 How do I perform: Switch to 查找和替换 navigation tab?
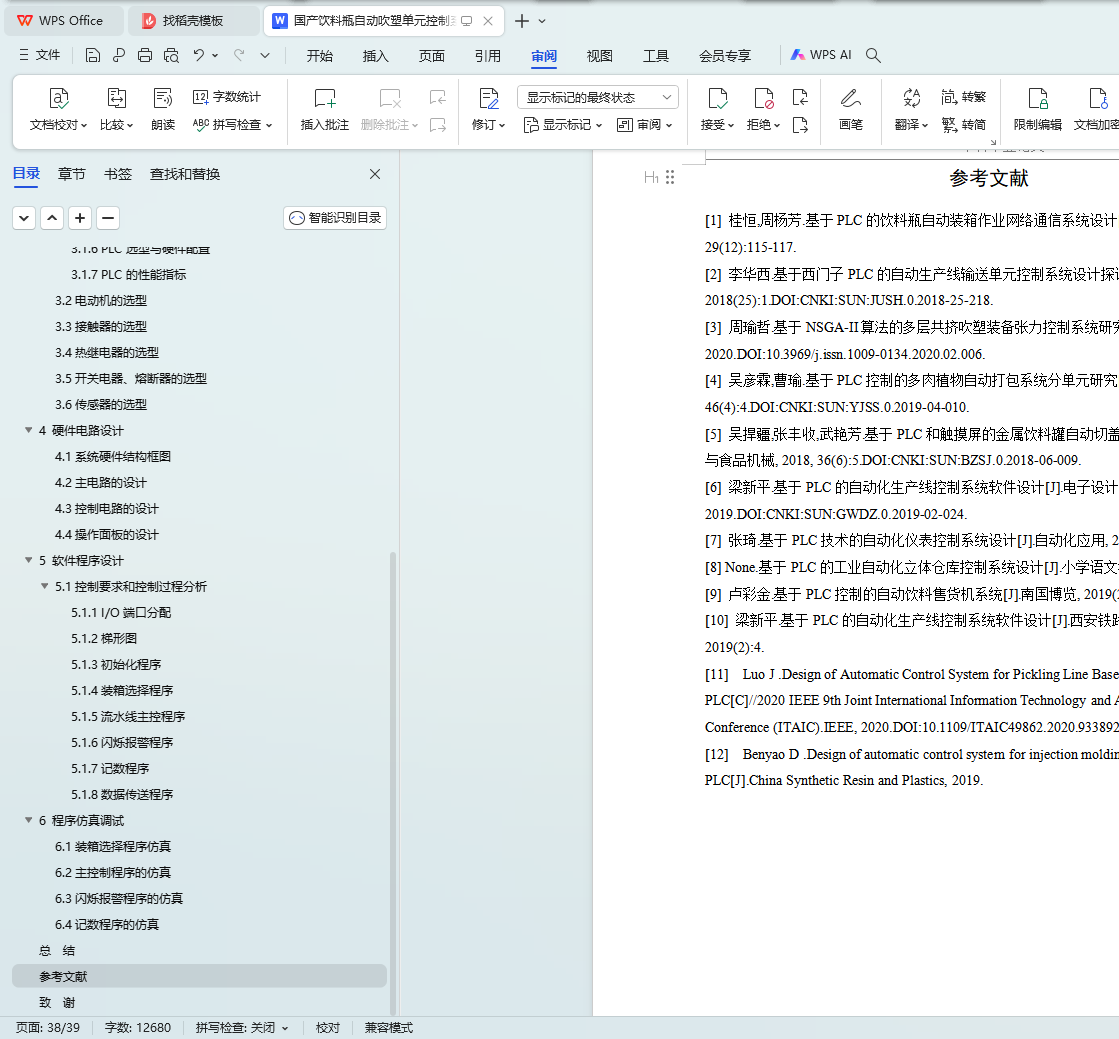185,174
